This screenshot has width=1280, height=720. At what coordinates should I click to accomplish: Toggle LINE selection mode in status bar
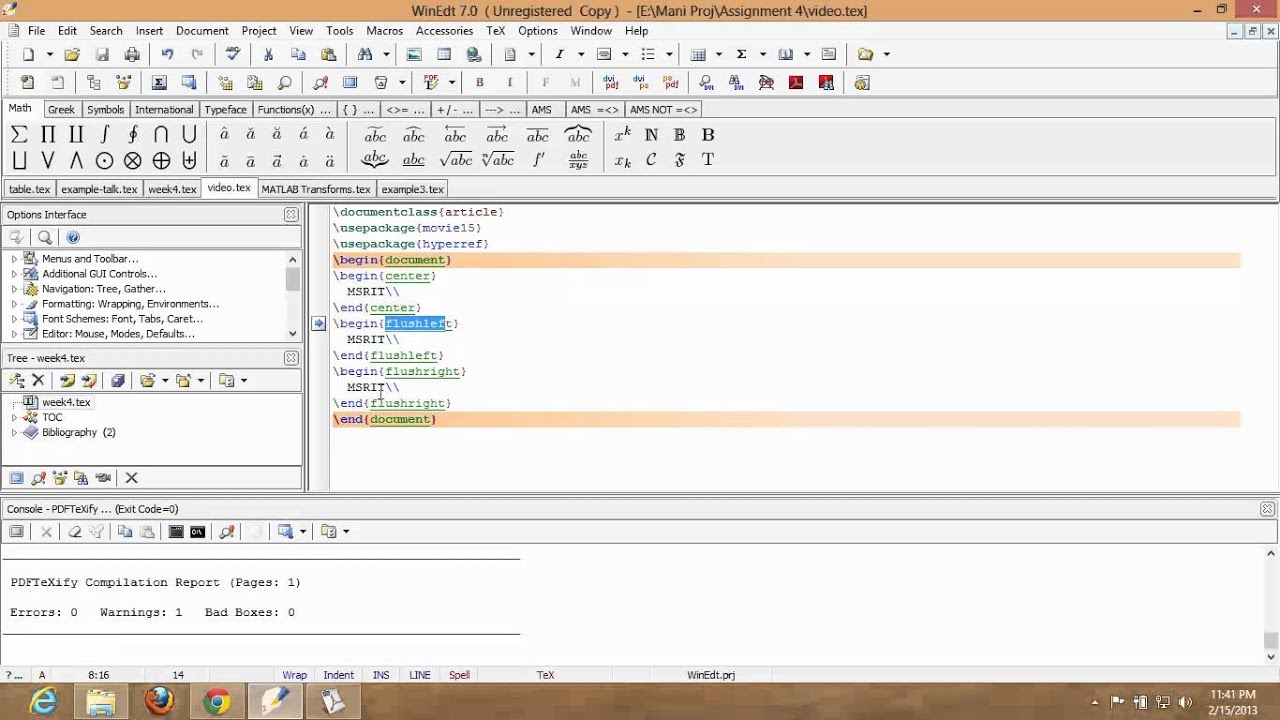[420, 675]
